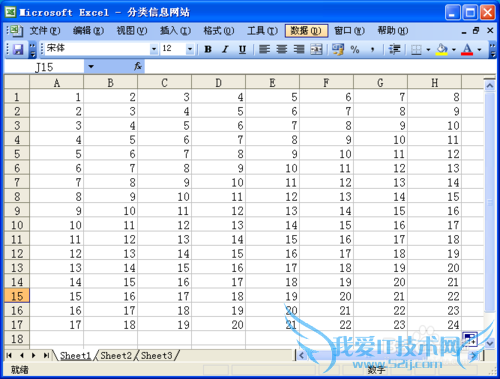Click the workbook icon in menu bar
The height and width of the screenshot is (379, 500).
click(16, 31)
